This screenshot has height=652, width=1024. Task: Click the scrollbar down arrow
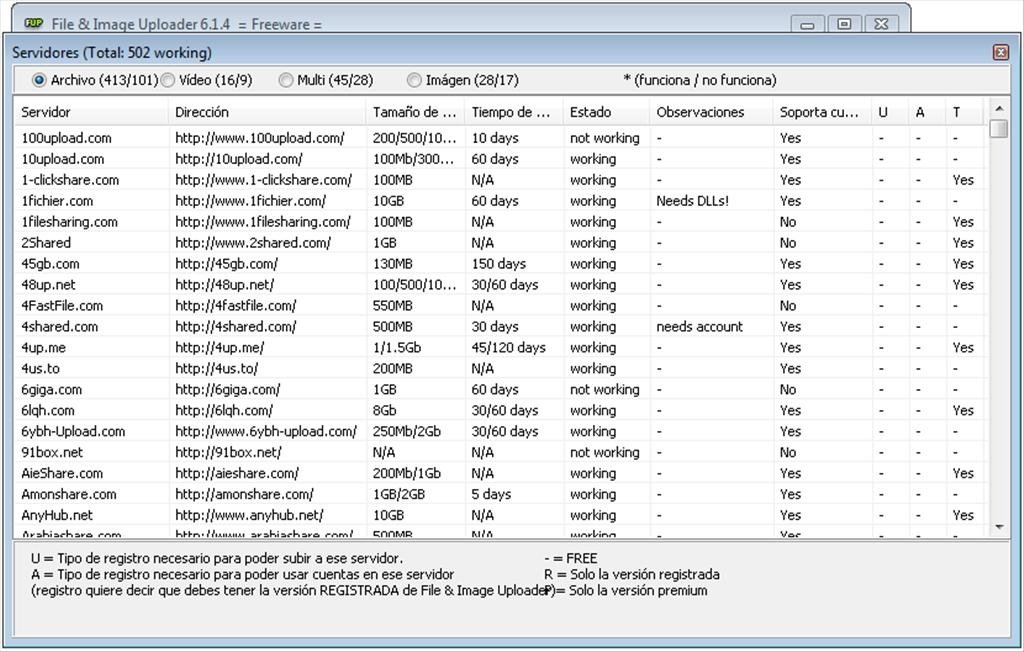(x=999, y=527)
